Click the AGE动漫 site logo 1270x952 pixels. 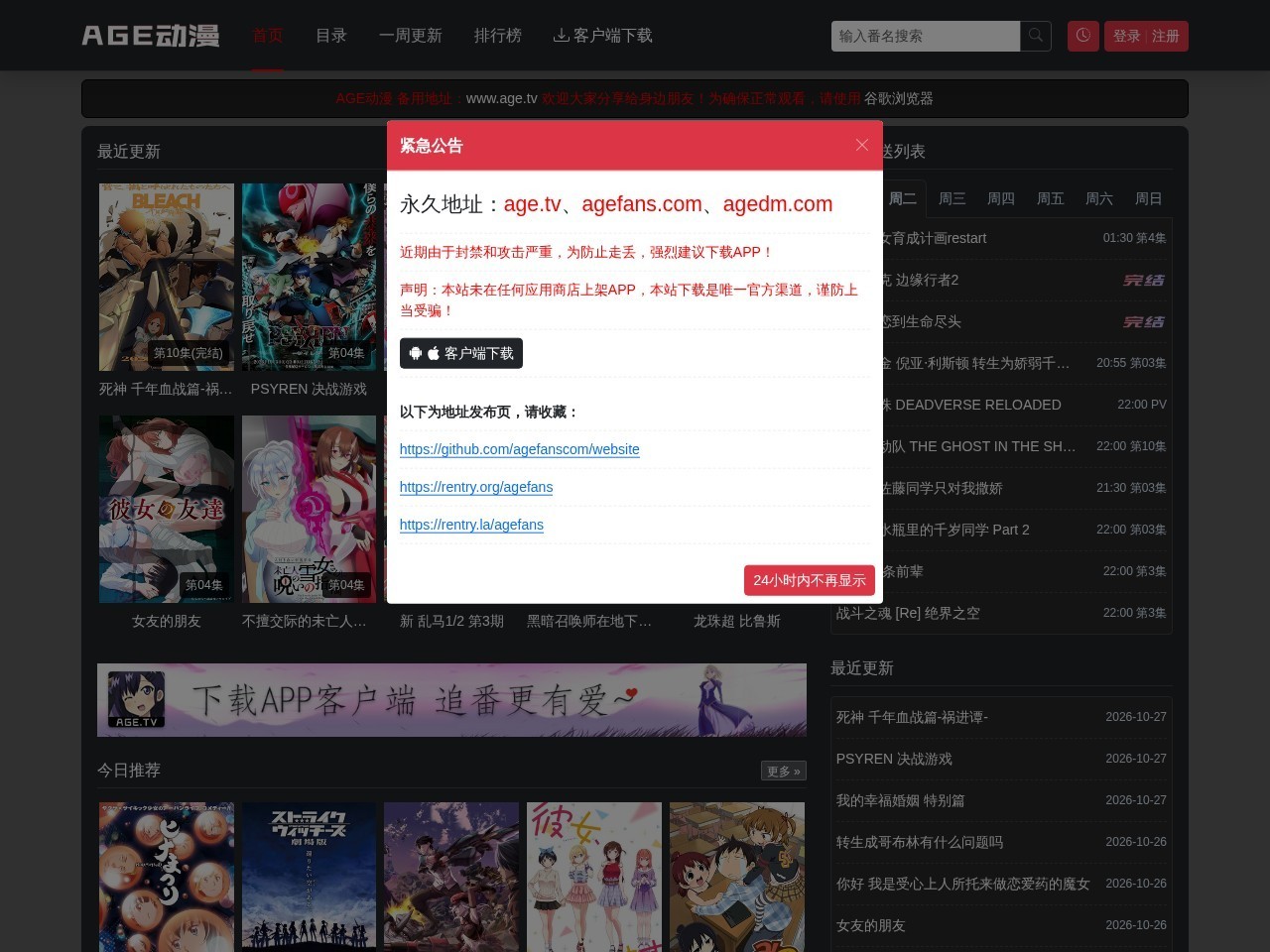[151, 36]
